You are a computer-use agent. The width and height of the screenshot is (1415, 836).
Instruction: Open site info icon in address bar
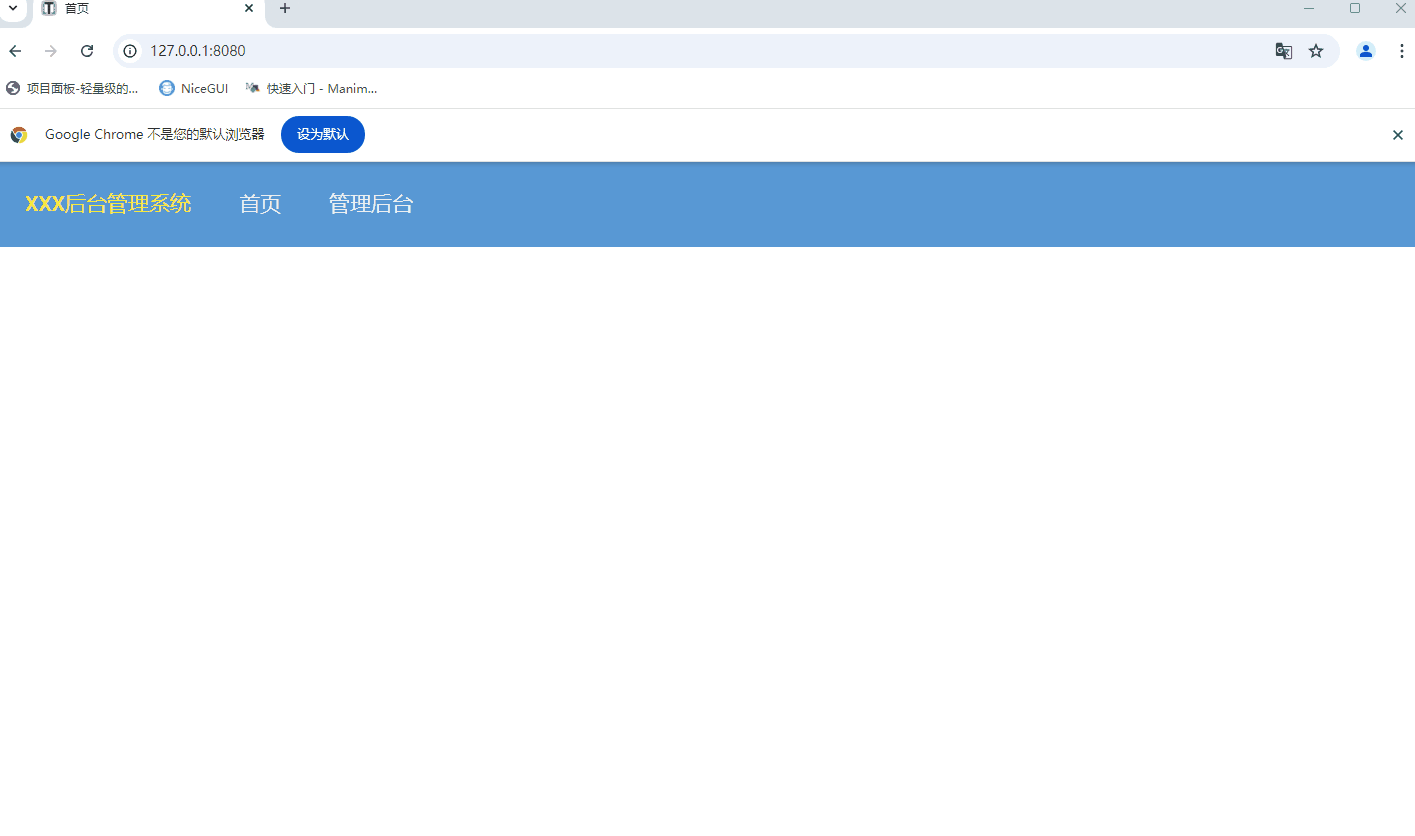coord(130,51)
